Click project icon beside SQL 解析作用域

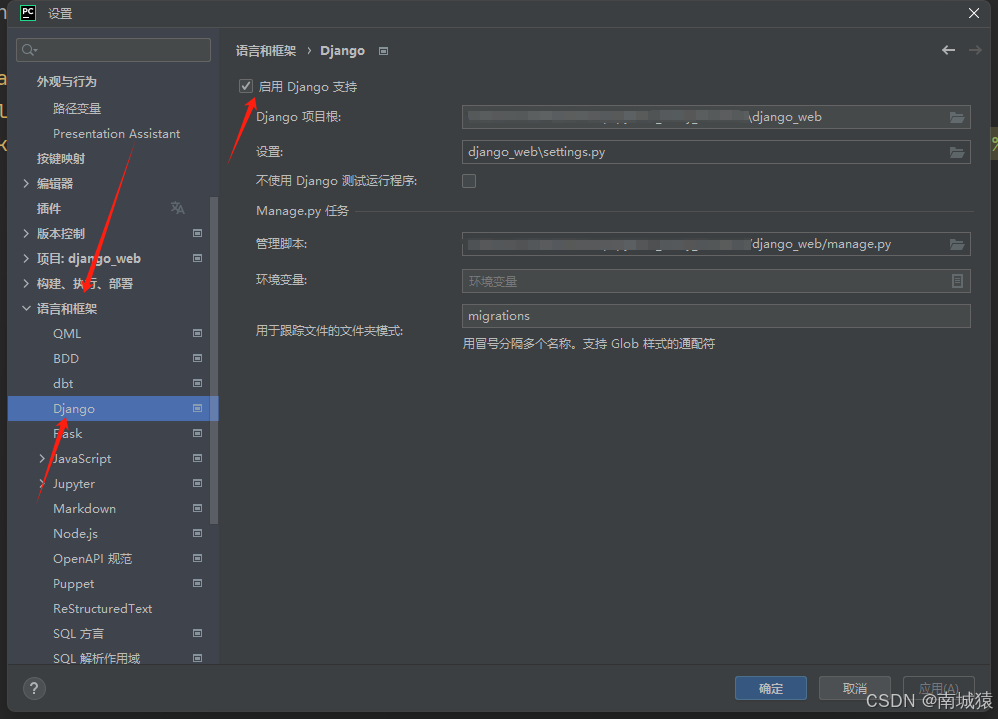click(x=197, y=659)
